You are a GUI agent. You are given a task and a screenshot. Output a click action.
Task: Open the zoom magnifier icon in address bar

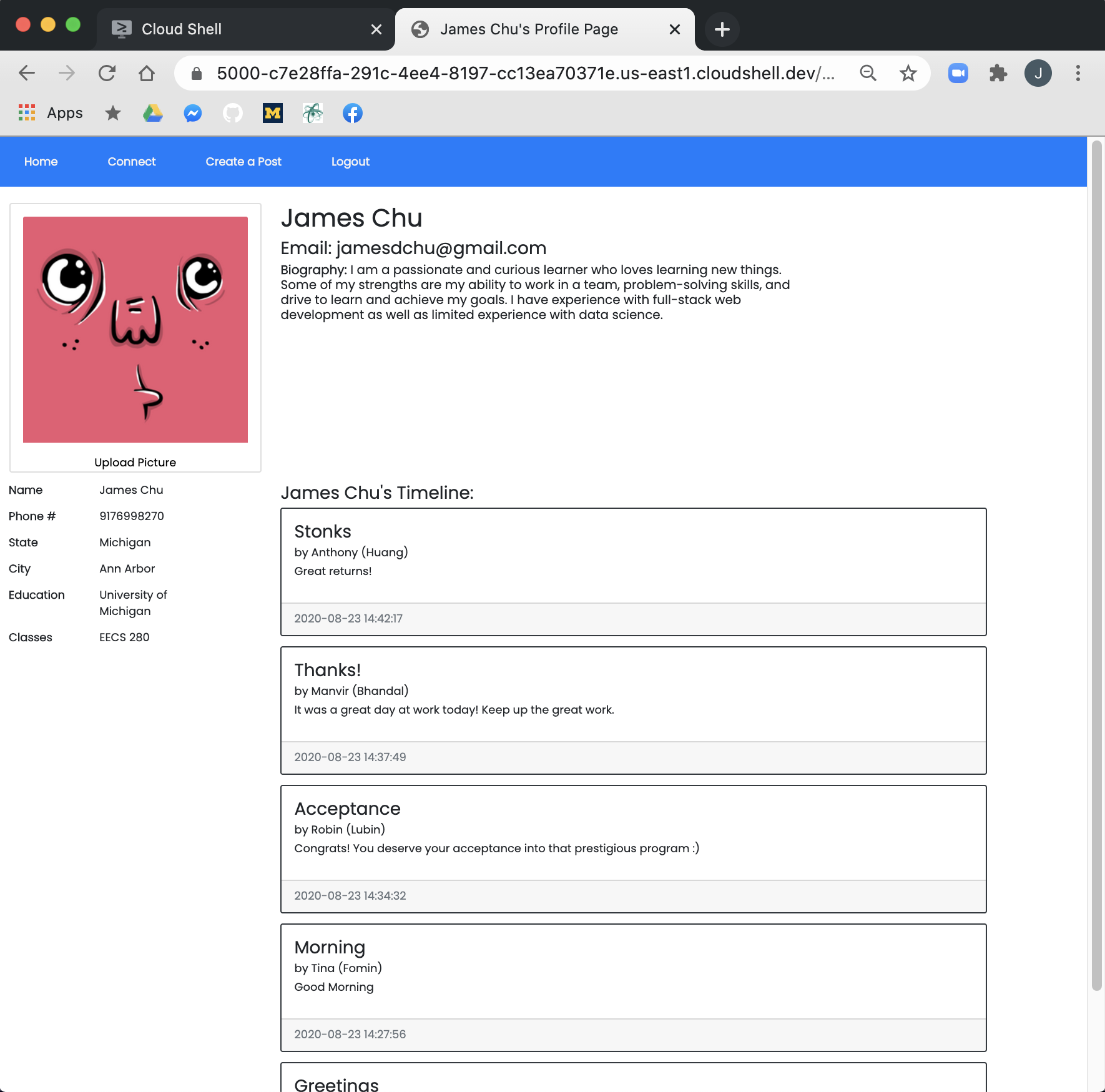pyautogui.click(x=868, y=73)
